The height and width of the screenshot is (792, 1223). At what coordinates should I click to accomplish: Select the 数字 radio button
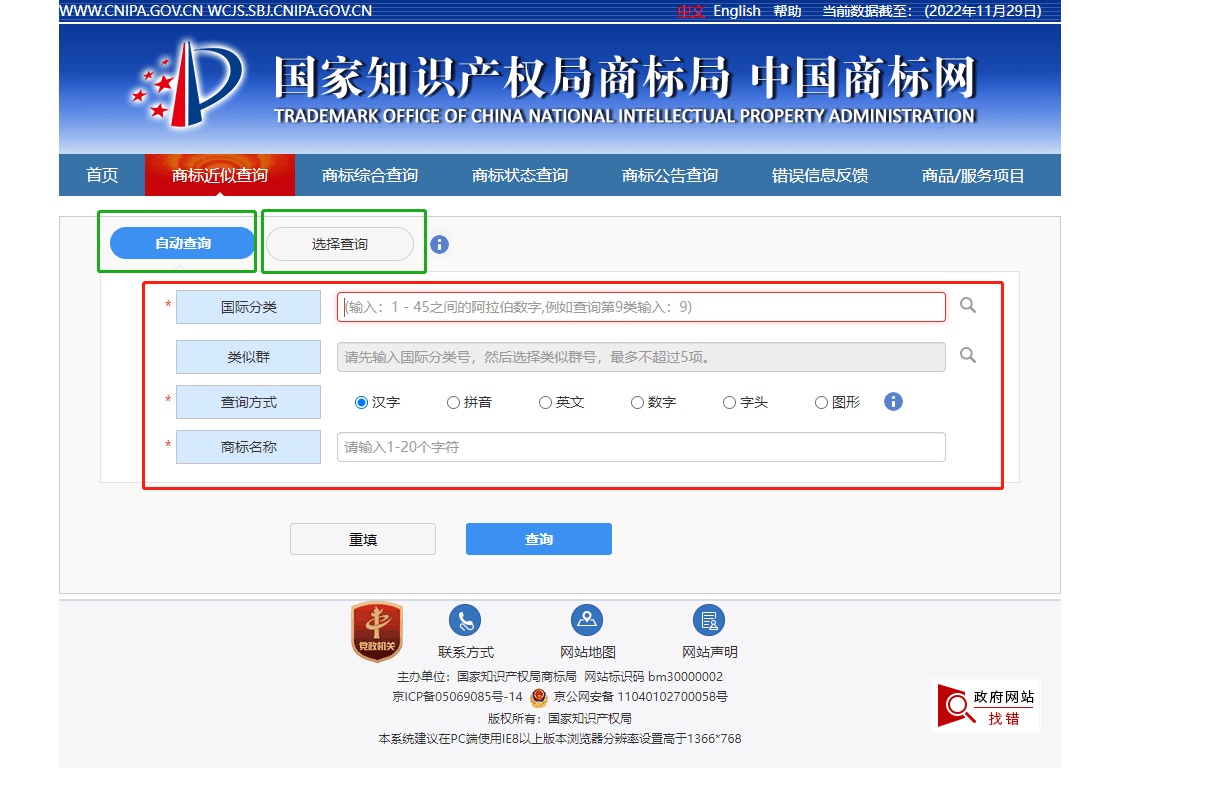[x=637, y=402]
